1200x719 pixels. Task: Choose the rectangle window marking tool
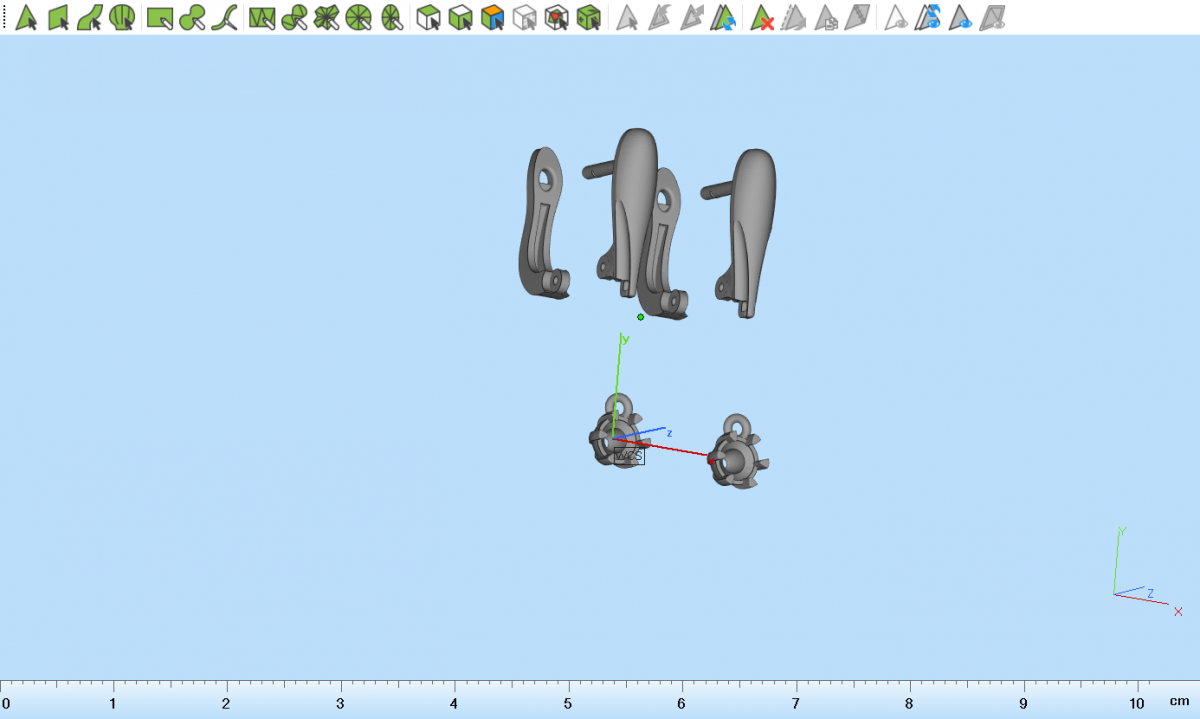pyautogui.click(x=159, y=17)
